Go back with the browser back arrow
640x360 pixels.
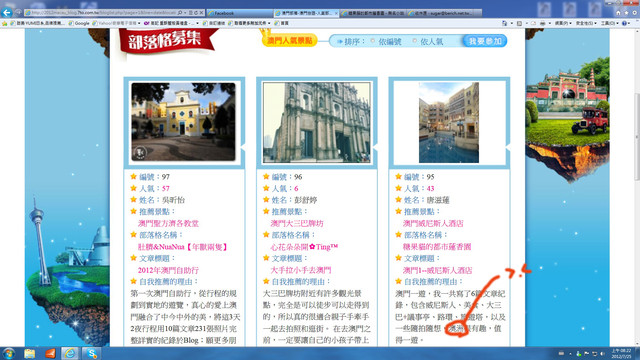pos(7,13)
